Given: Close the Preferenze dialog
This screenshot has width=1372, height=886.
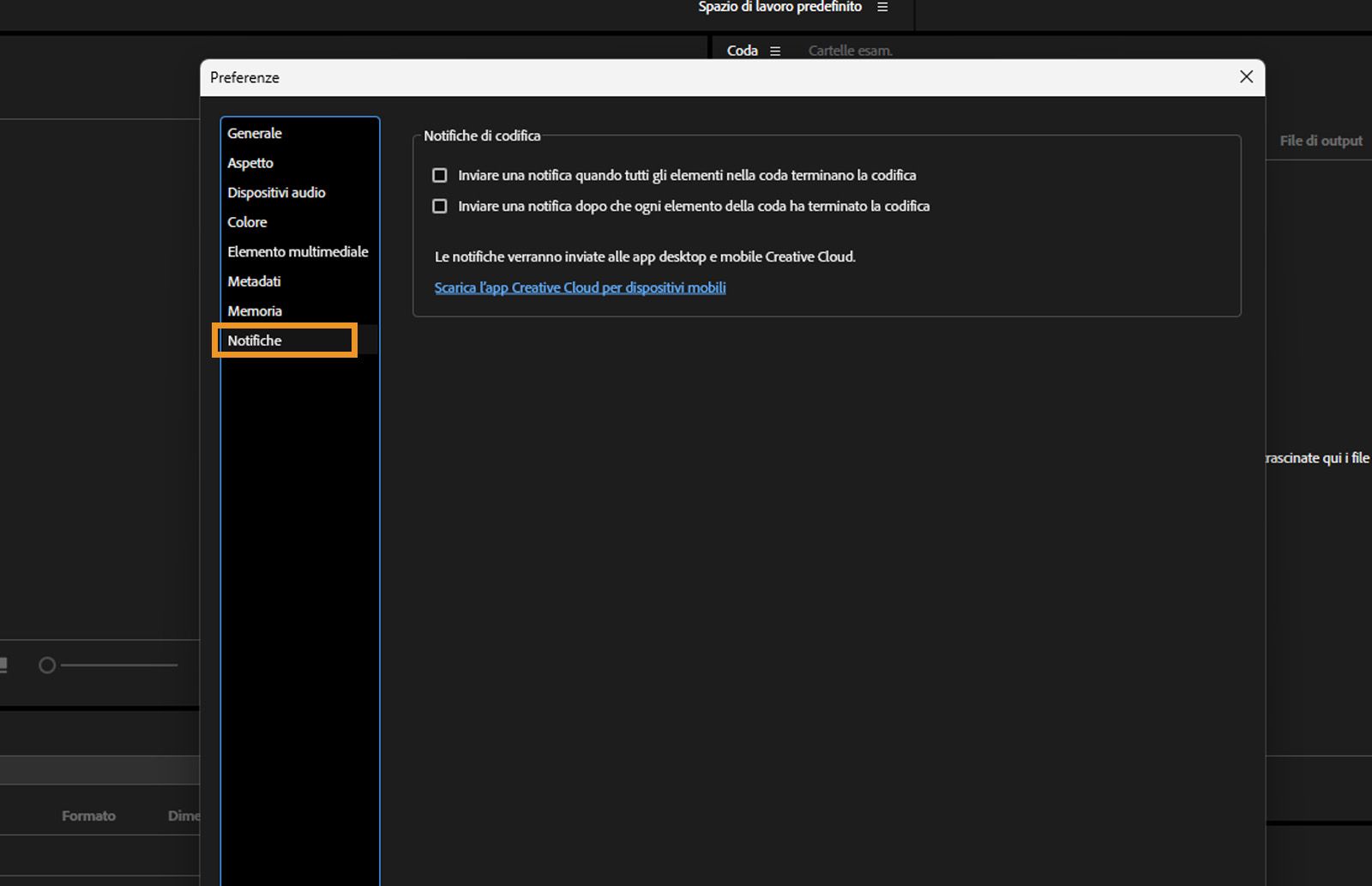Looking at the screenshot, I should tap(1246, 77).
